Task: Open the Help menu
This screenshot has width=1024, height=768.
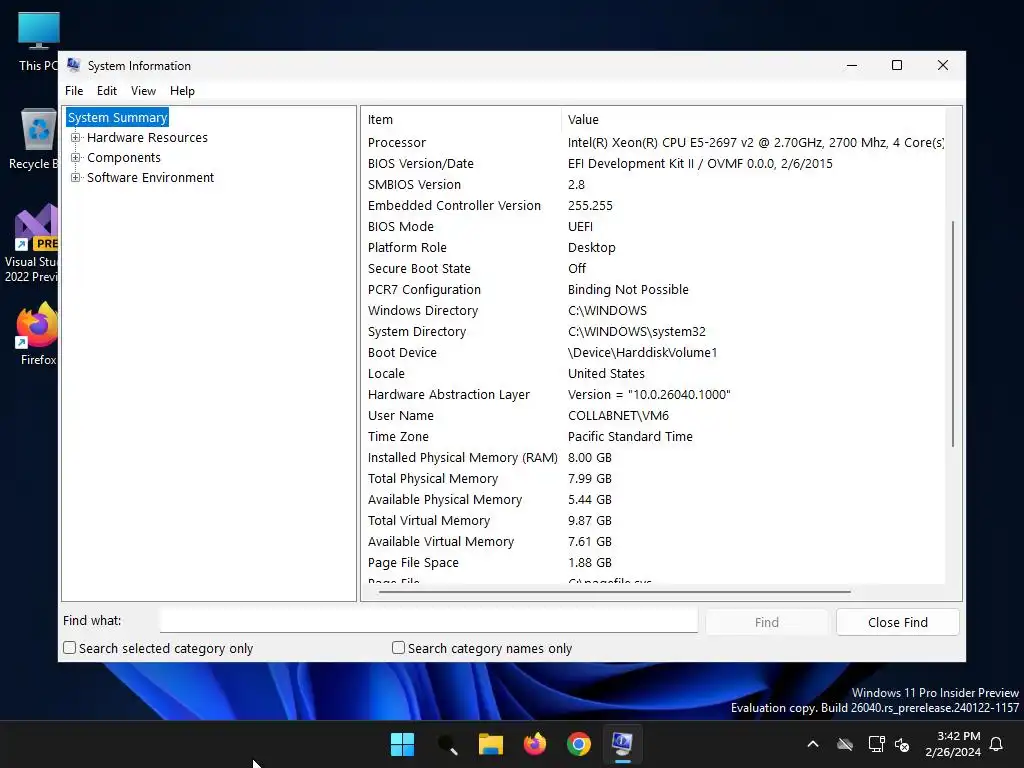Action: pyautogui.click(x=182, y=91)
